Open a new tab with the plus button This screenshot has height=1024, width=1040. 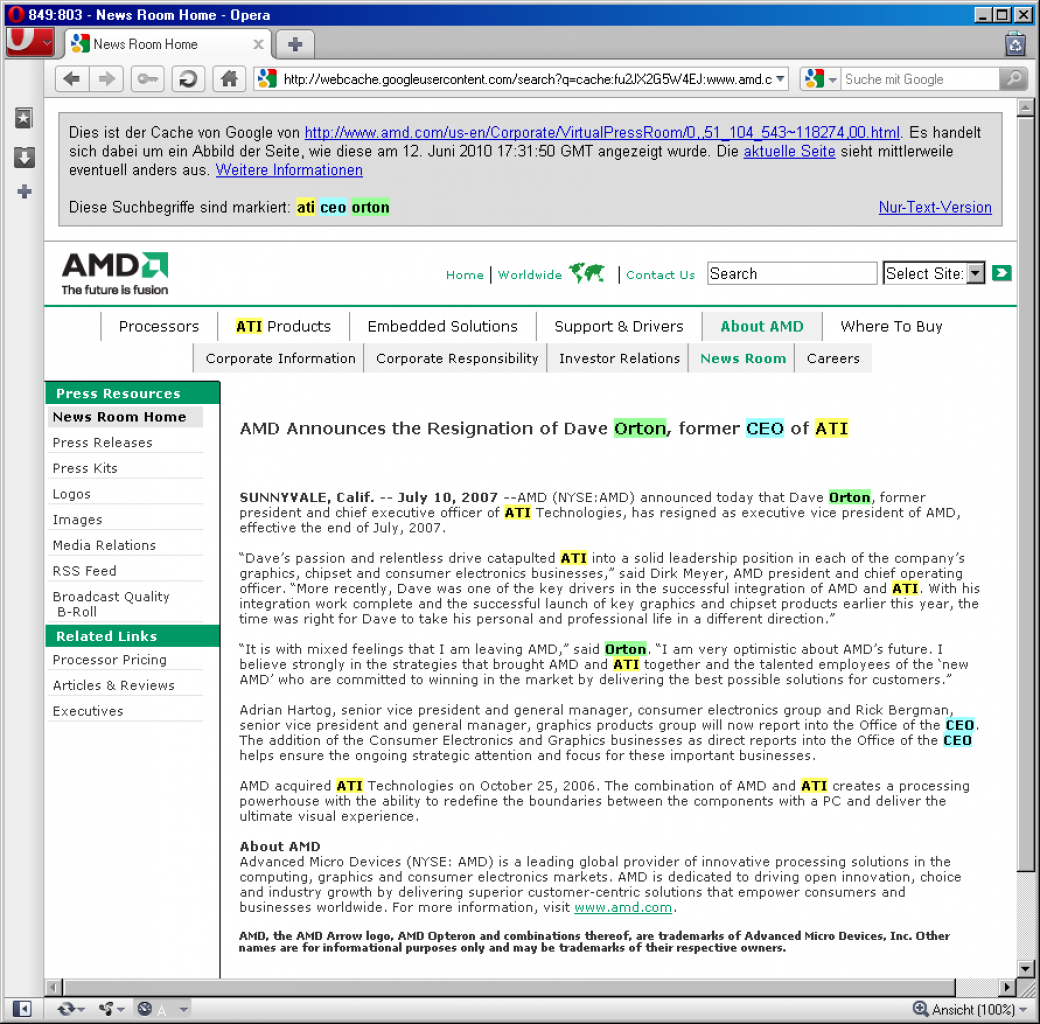[295, 44]
